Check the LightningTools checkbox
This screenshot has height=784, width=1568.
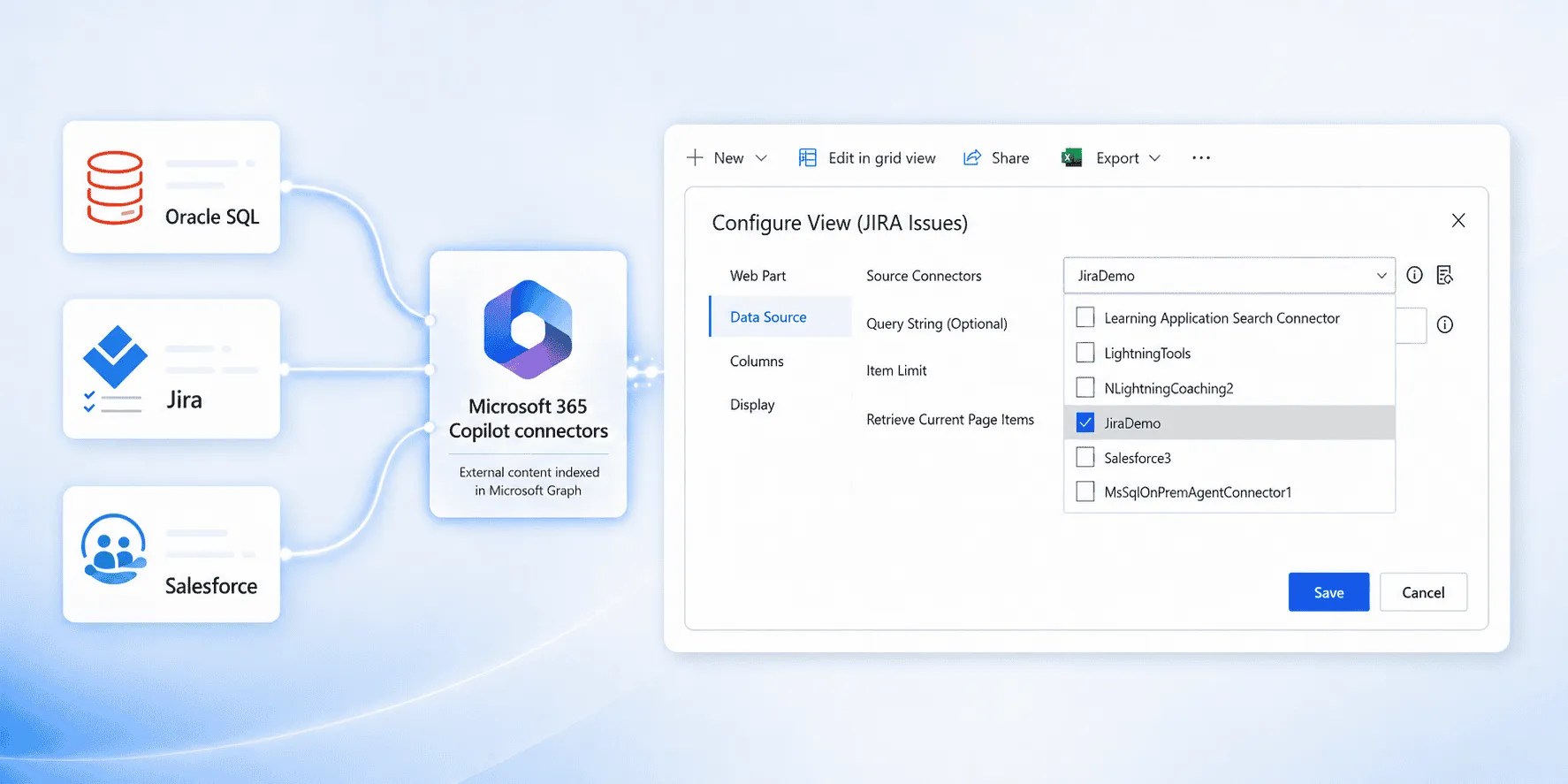tap(1085, 352)
